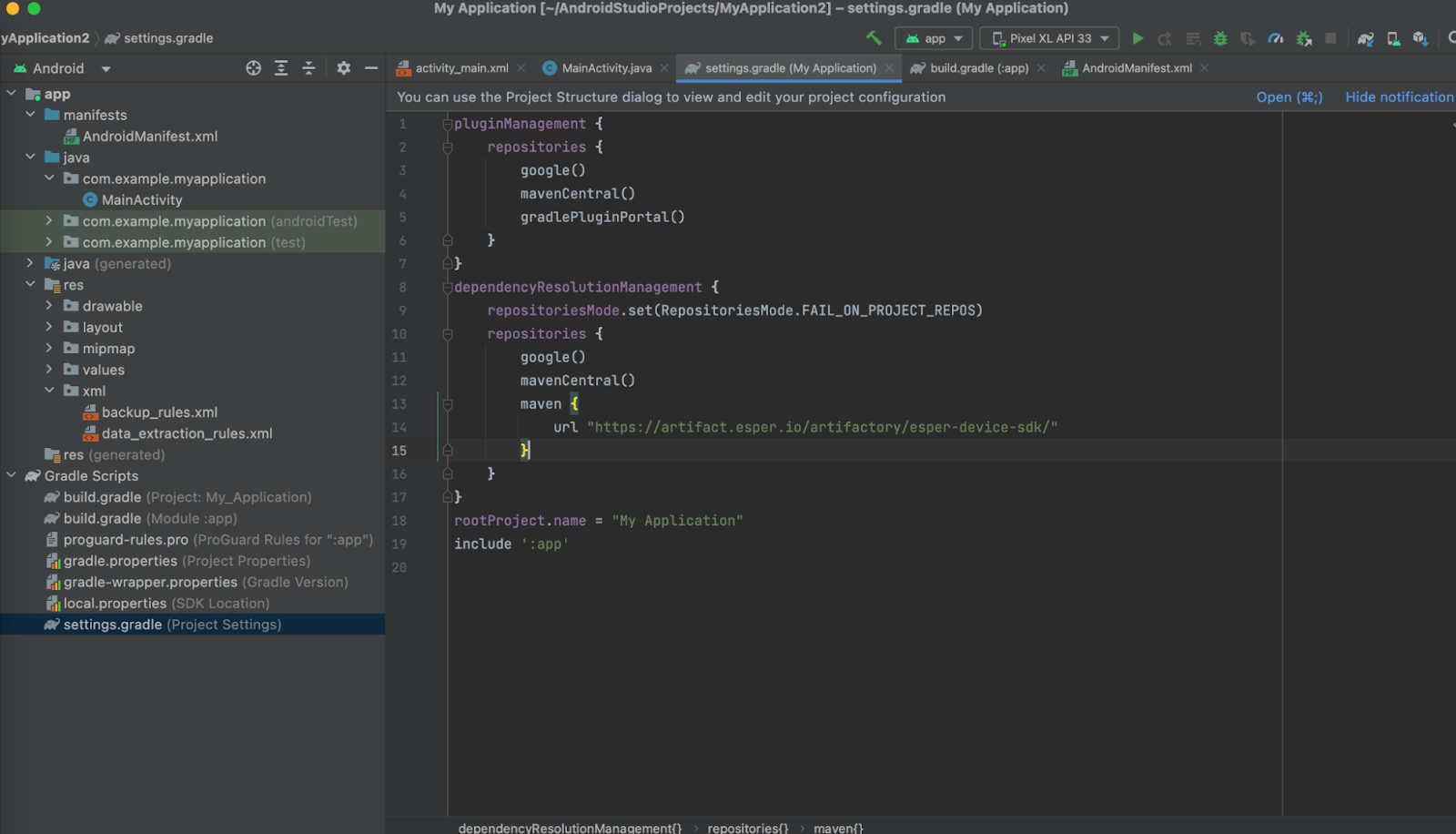
Task: Open project panel gear options
Action: 343,68
